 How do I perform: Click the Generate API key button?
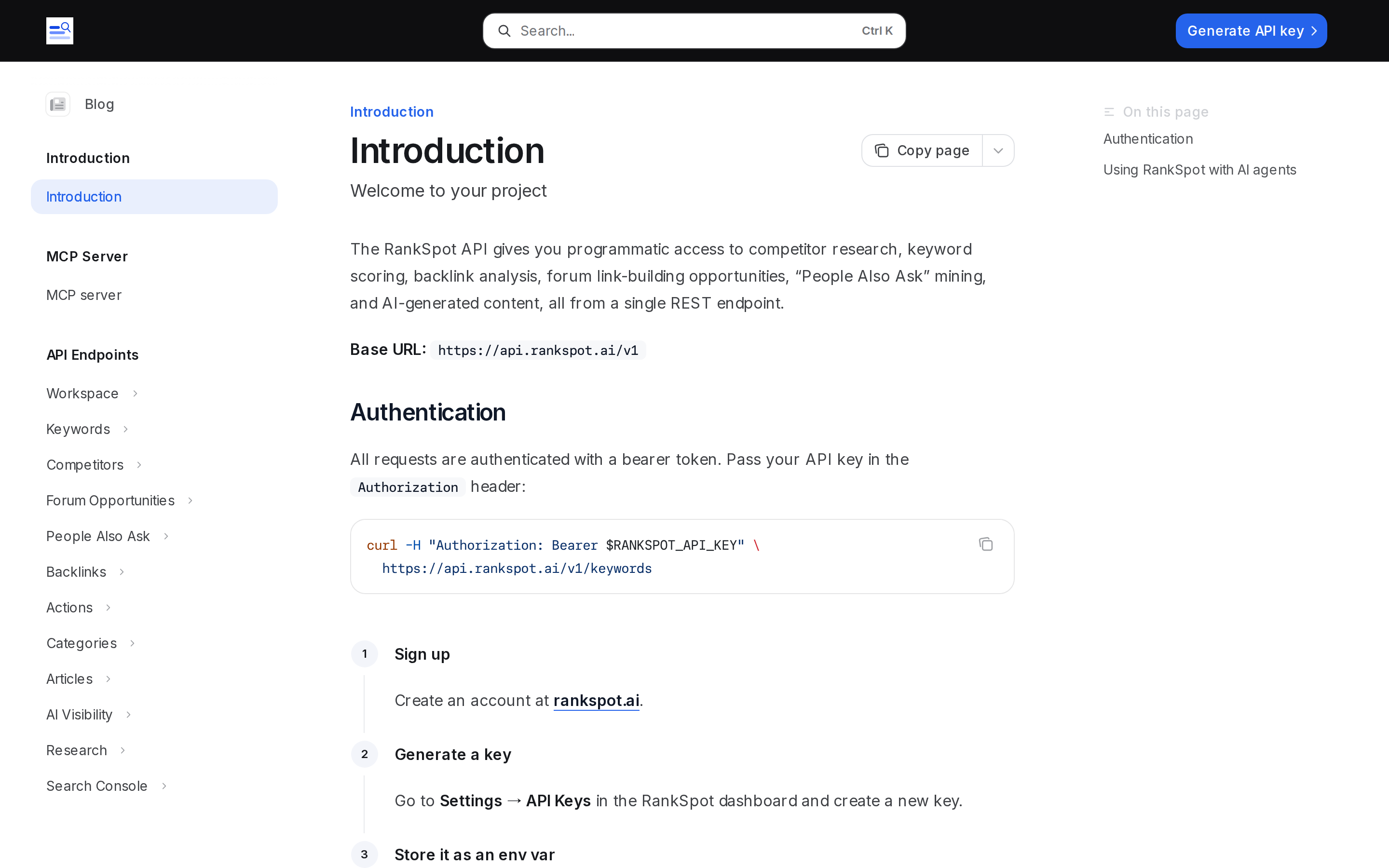click(x=1251, y=31)
